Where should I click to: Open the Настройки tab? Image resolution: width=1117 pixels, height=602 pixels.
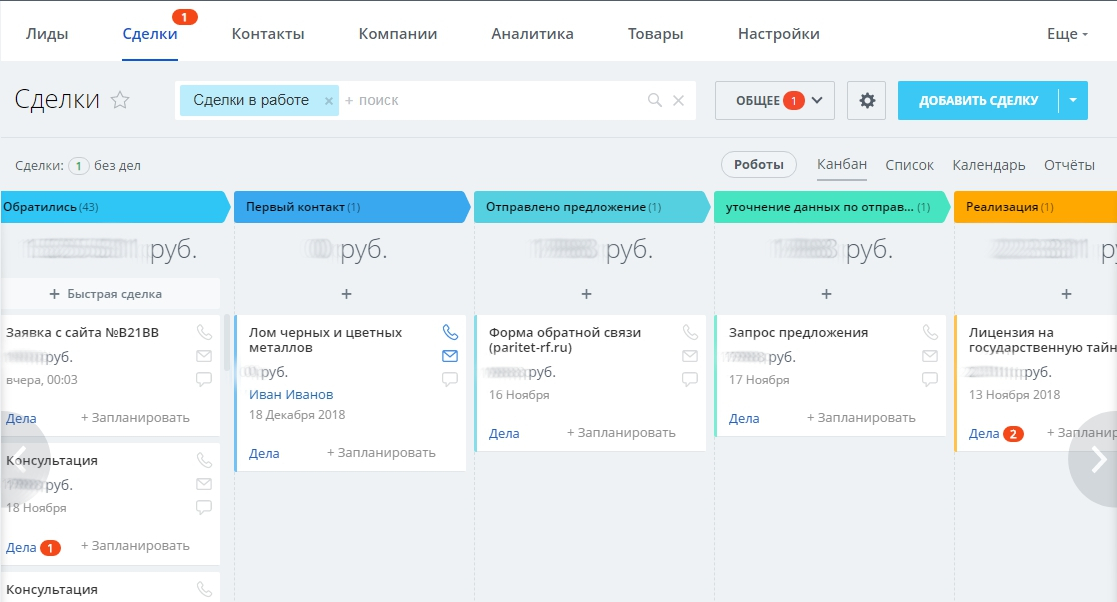pos(779,33)
